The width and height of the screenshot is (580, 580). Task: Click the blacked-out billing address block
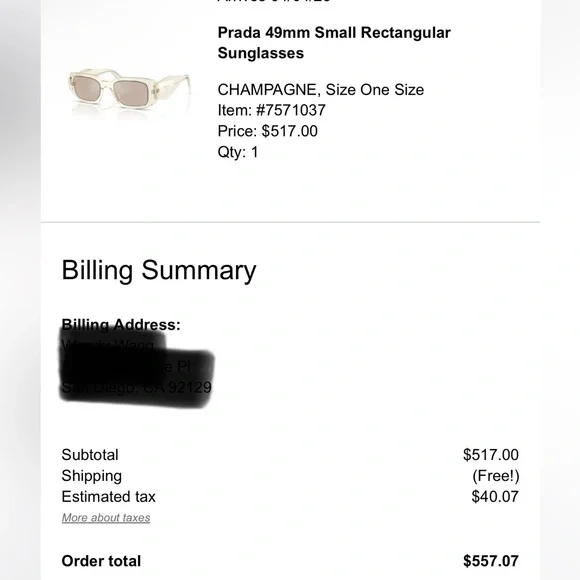137,368
